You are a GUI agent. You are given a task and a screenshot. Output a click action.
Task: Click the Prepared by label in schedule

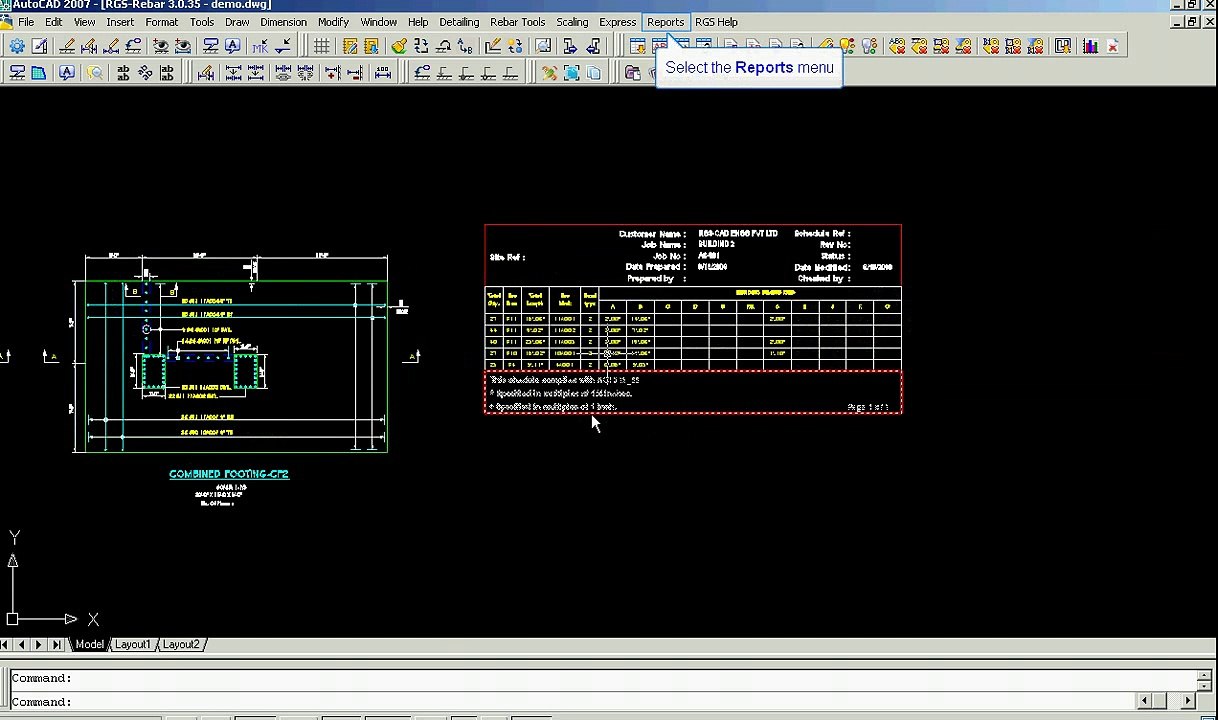[656, 279]
